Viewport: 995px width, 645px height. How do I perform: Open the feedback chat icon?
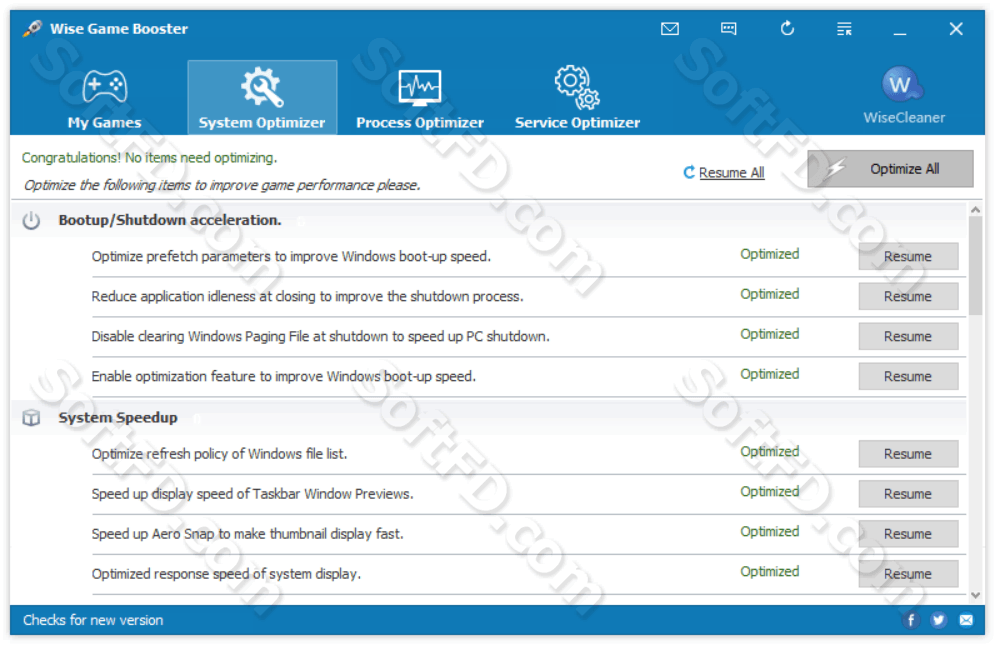pyautogui.click(x=728, y=29)
